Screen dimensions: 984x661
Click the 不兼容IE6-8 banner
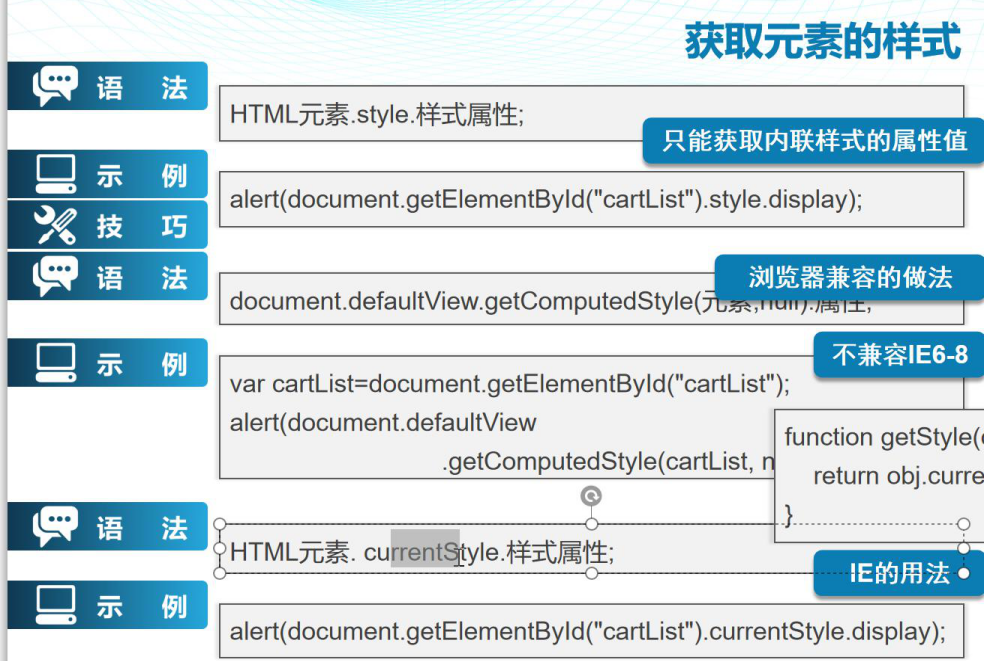(898, 354)
